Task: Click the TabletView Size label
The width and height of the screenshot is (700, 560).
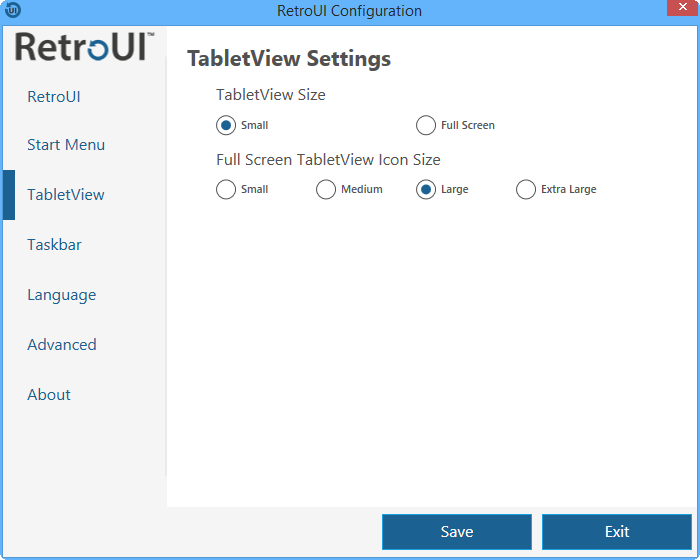Action: pos(271,95)
